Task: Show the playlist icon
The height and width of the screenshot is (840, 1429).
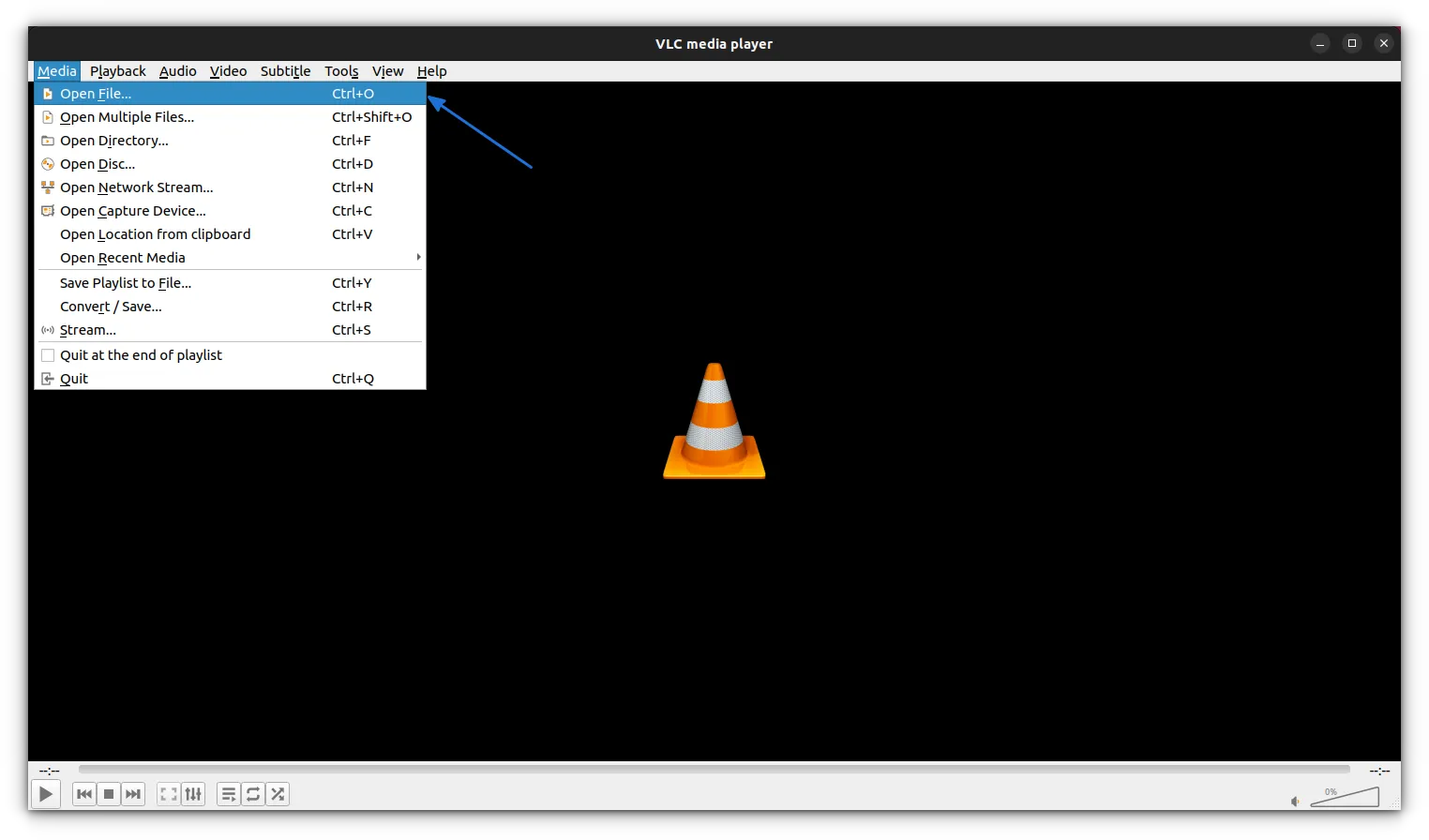Action: pyautogui.click(x=229, y=794)
